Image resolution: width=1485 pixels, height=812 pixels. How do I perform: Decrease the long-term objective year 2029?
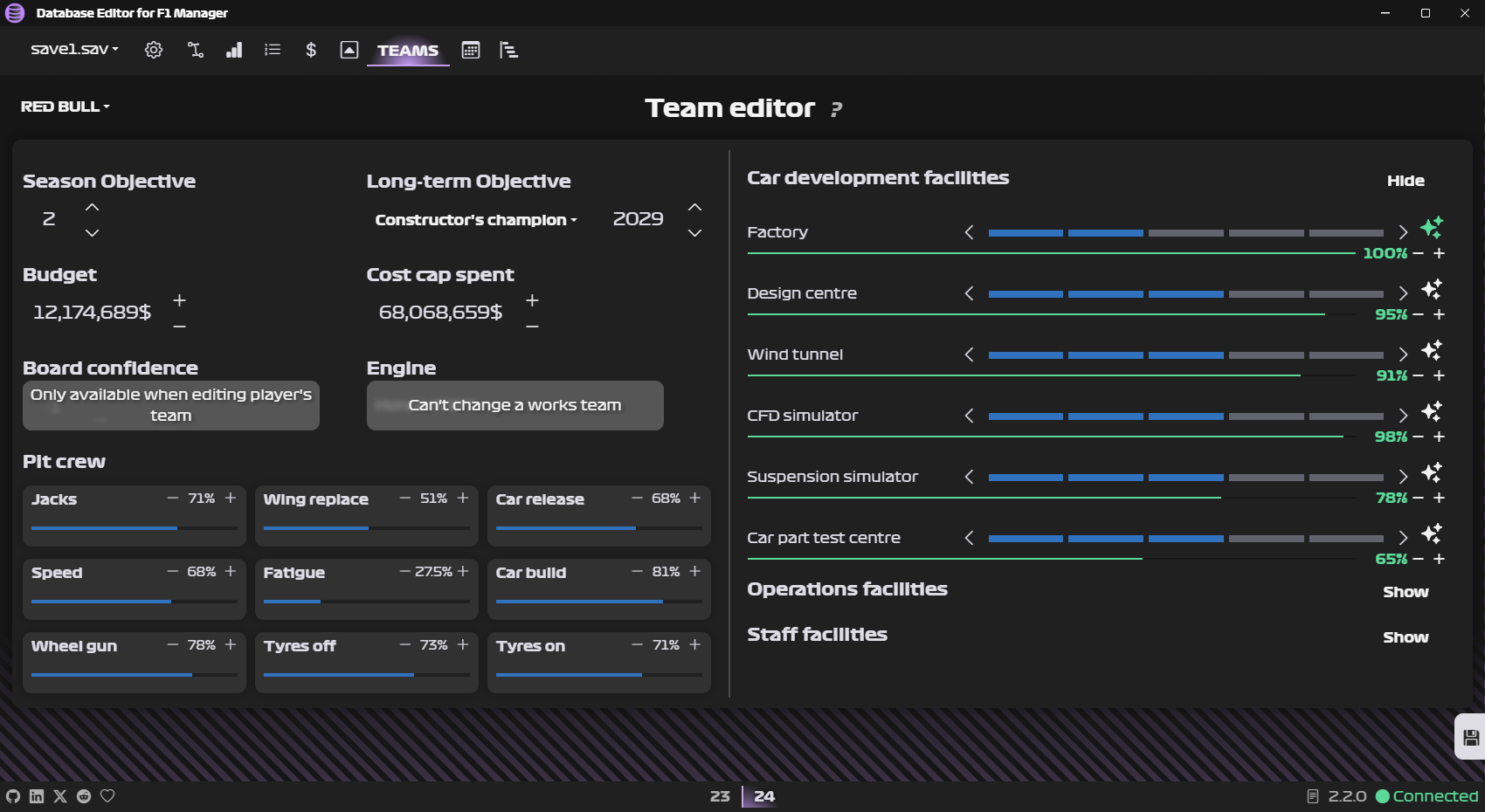[694, 233]
